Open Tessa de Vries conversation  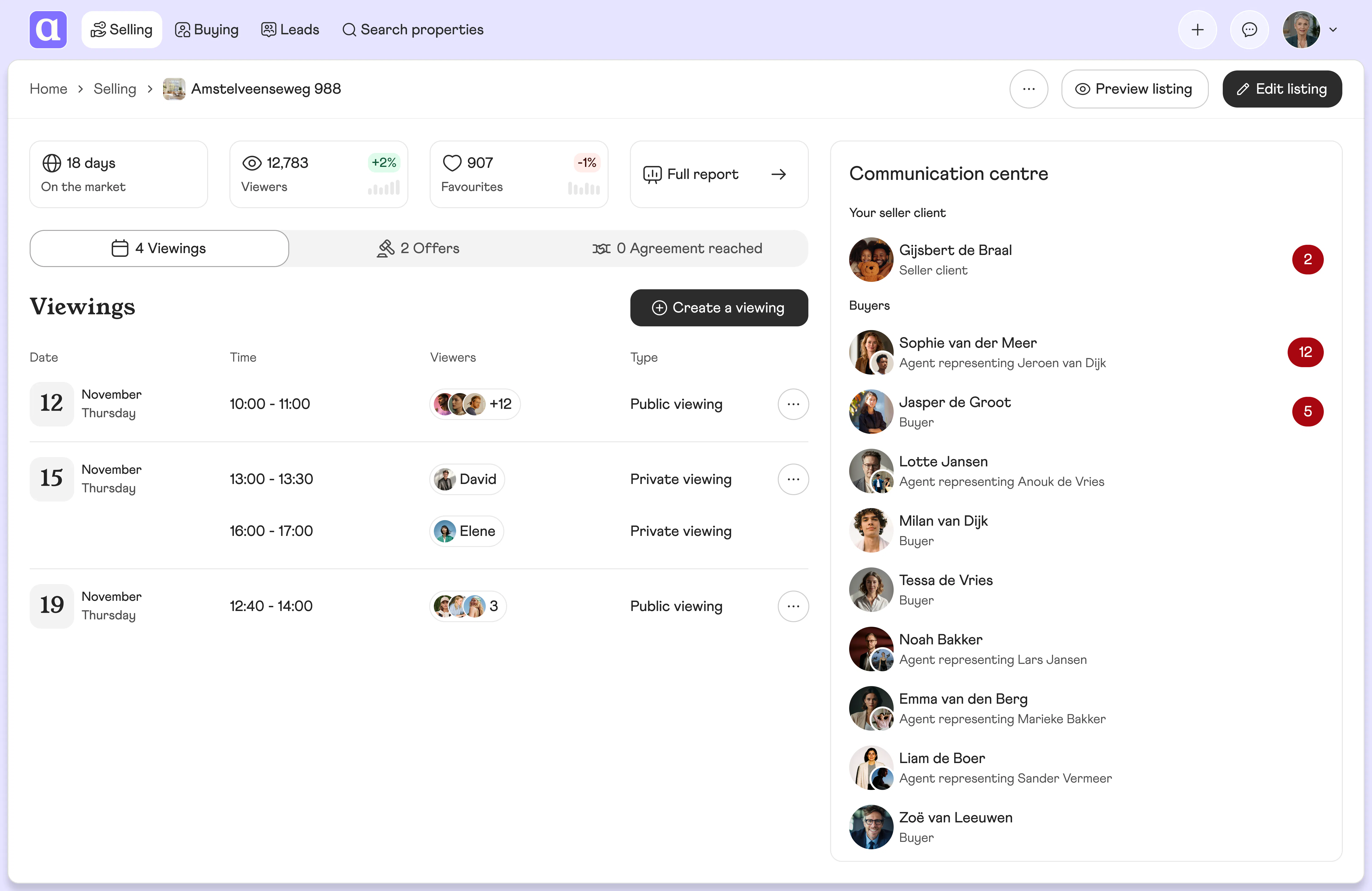[x=1086, y=590]
